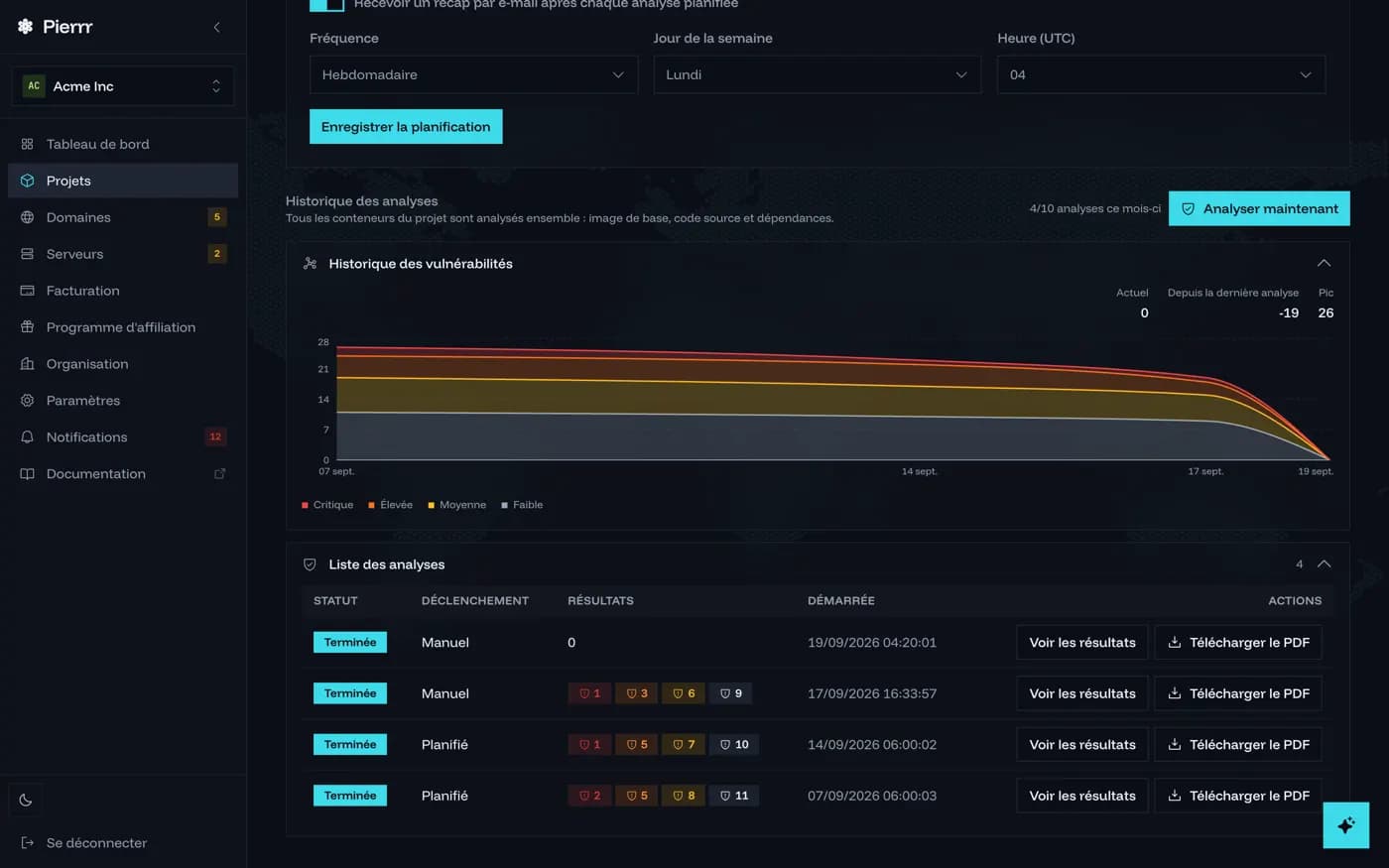Image resolution: width=1389 pixels, height=868 pixels.
Task: Click the Moyenne legend yellow swatch
Action: (x=432, y=506)
